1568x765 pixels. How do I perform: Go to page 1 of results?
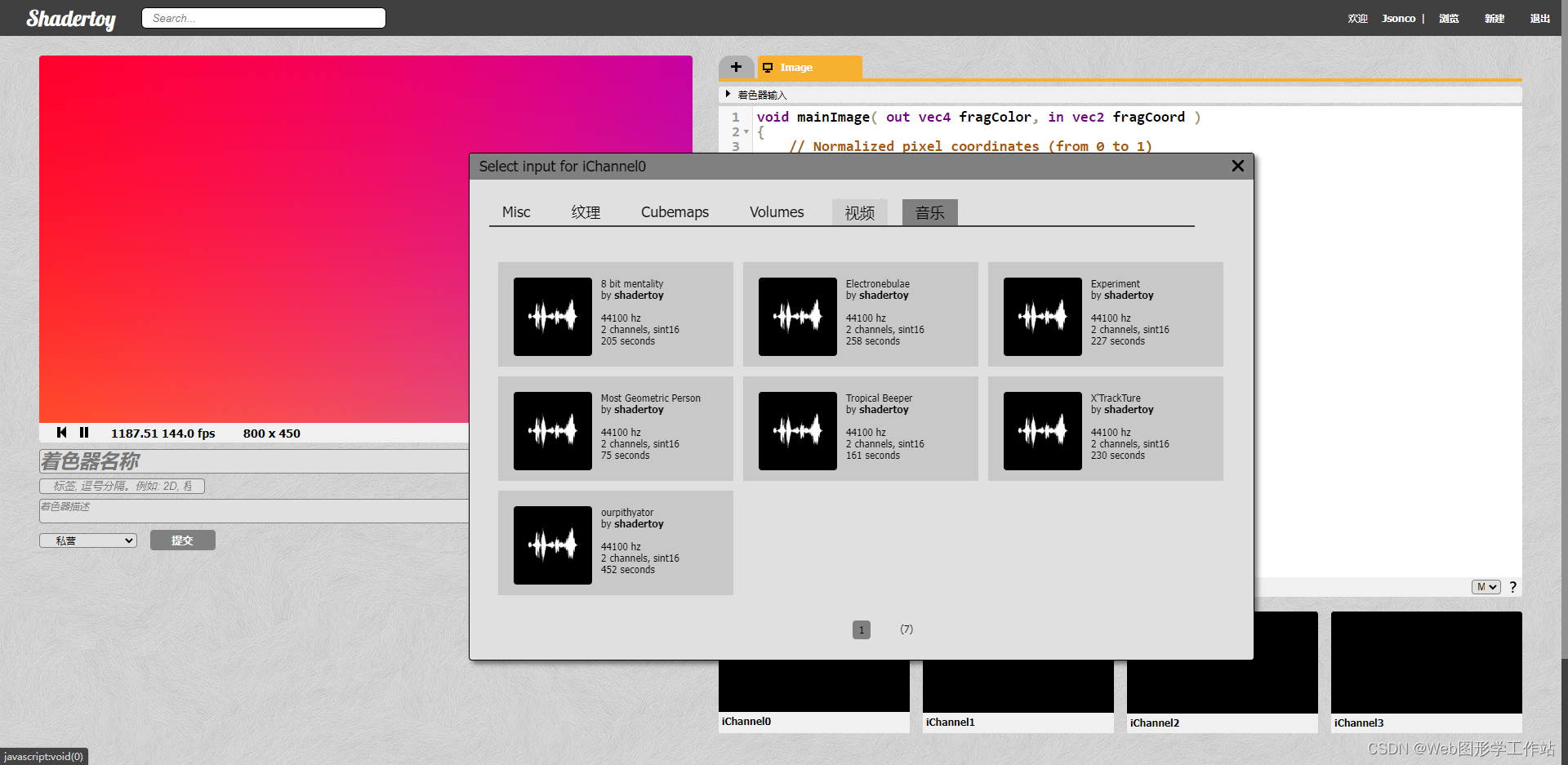pyautogui.click(x=862, y=629)
